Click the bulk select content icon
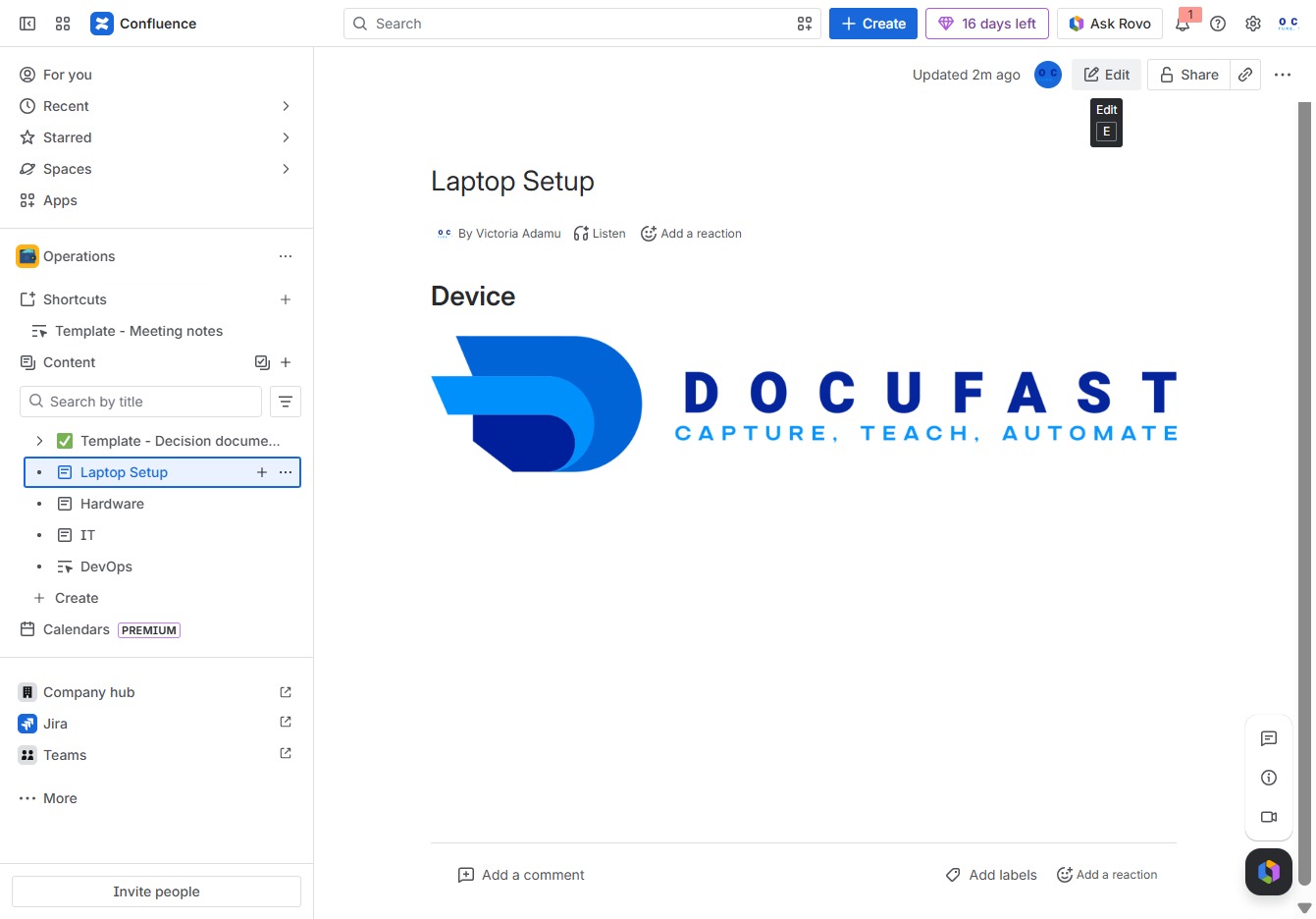The width and height of the screenshot is (1316, 919). pyautogui.click(x=262, y=362)
